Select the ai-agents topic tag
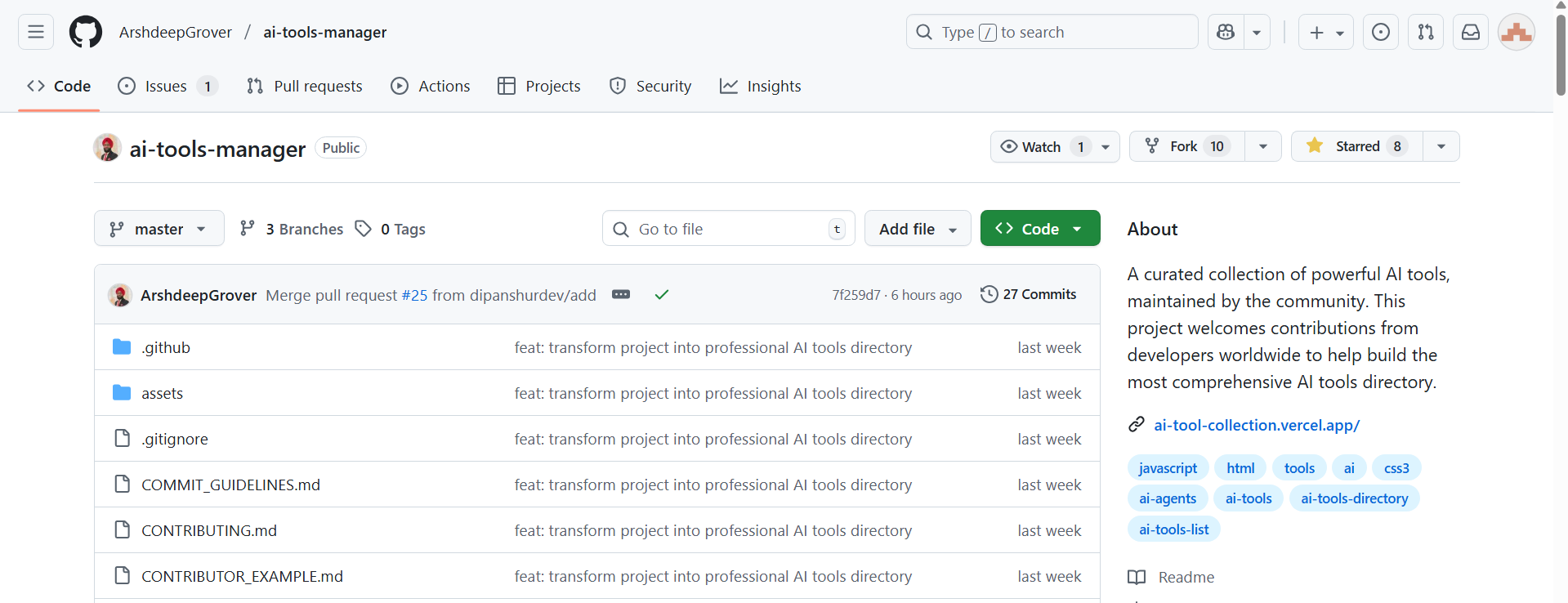The width and height of the screenshot is (1568, 603). (1168, 498)
